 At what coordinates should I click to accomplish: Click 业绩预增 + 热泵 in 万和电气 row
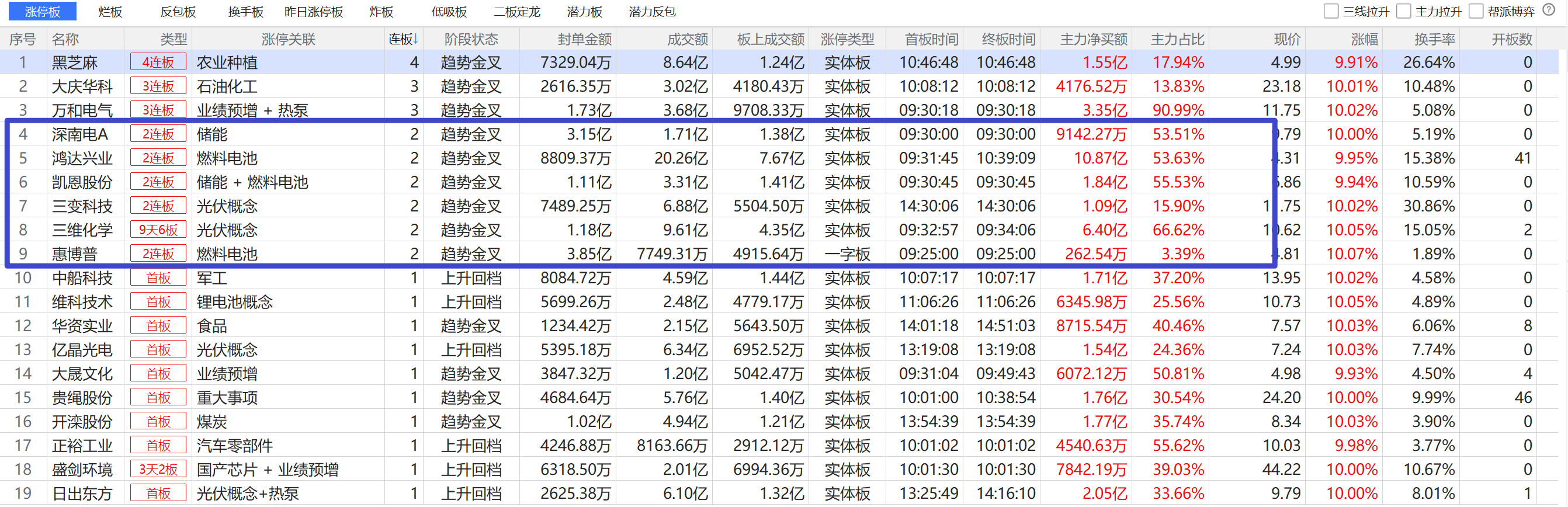point(252,110)
